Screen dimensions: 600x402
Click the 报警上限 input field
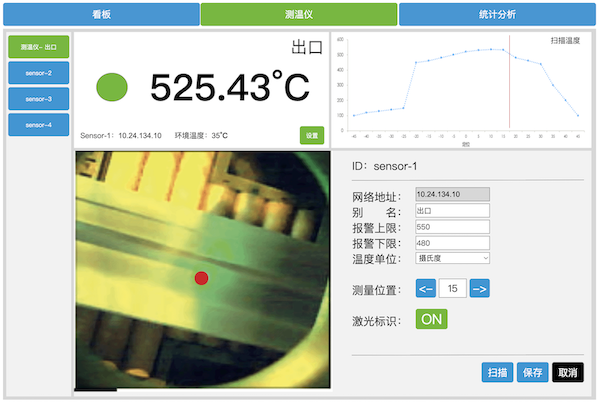click(x=452, y=227)
